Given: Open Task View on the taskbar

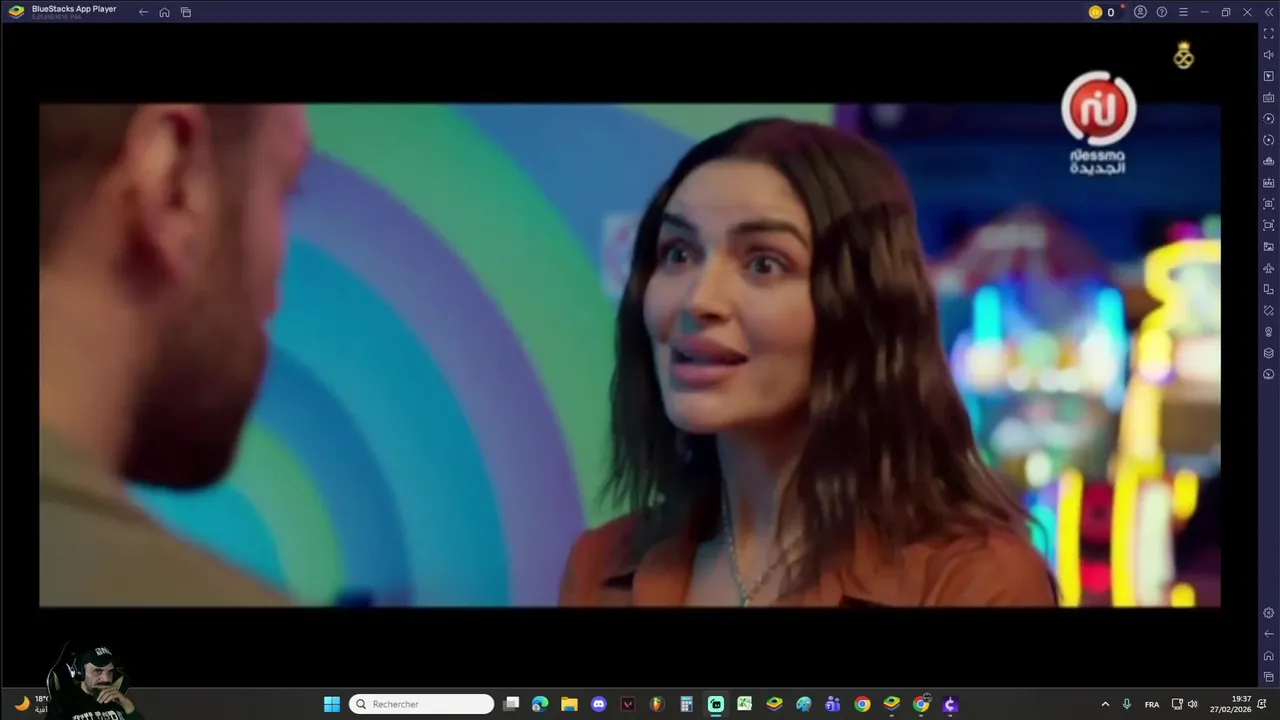Looking at the screenshot, I should pyautogui.click(x=511, y=704).
